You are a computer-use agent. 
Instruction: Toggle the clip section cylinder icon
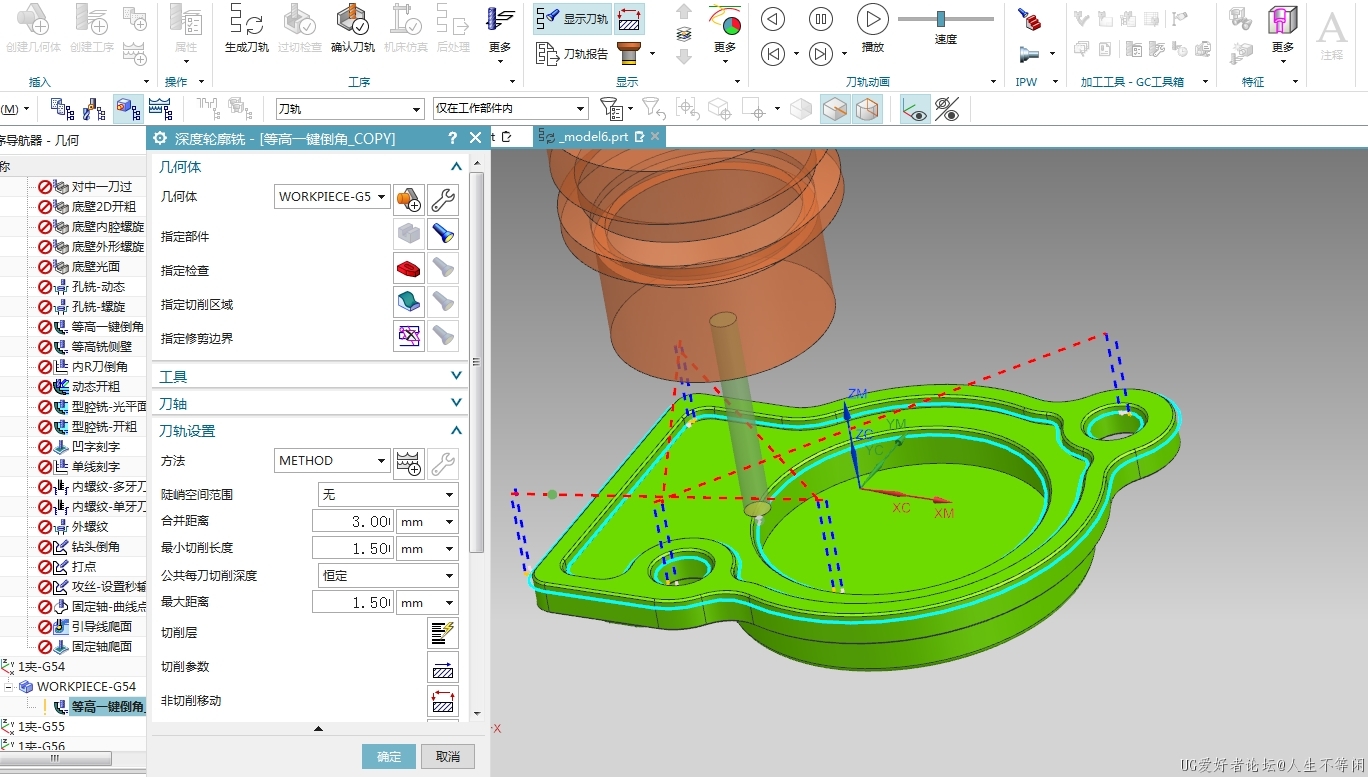tap(866, 109)
